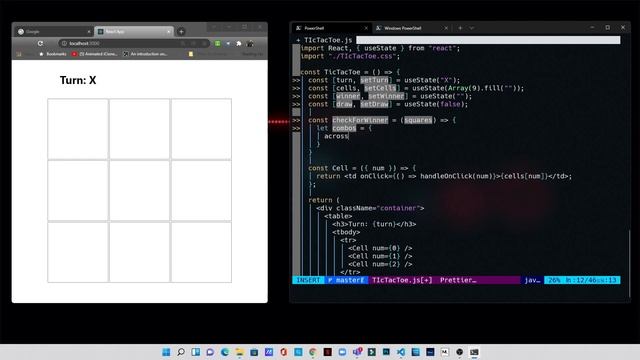The image size is (640, 360).
Task: Click the green extension icon in browser
Action: coord(218,43)
